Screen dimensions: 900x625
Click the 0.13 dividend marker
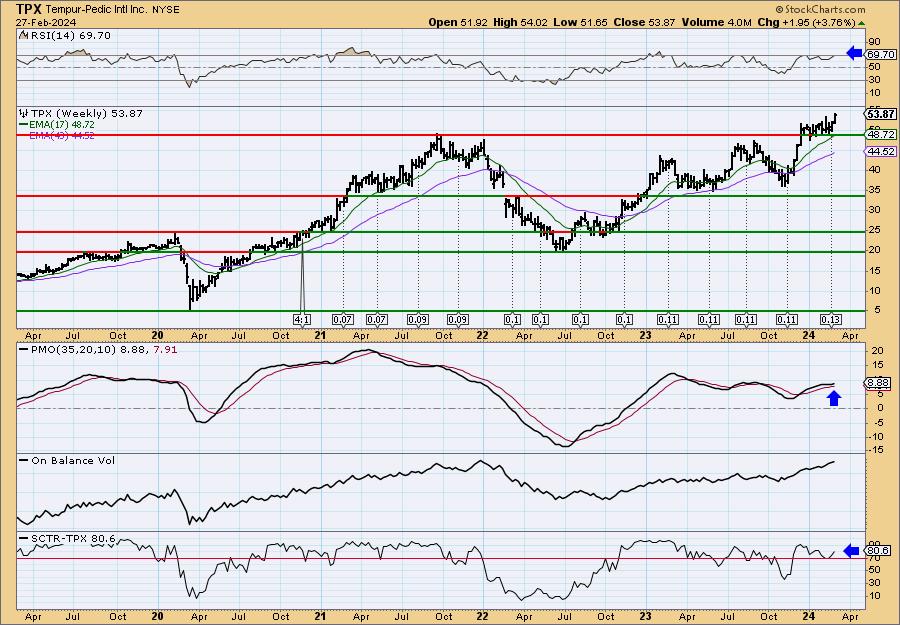coord(831,320)
